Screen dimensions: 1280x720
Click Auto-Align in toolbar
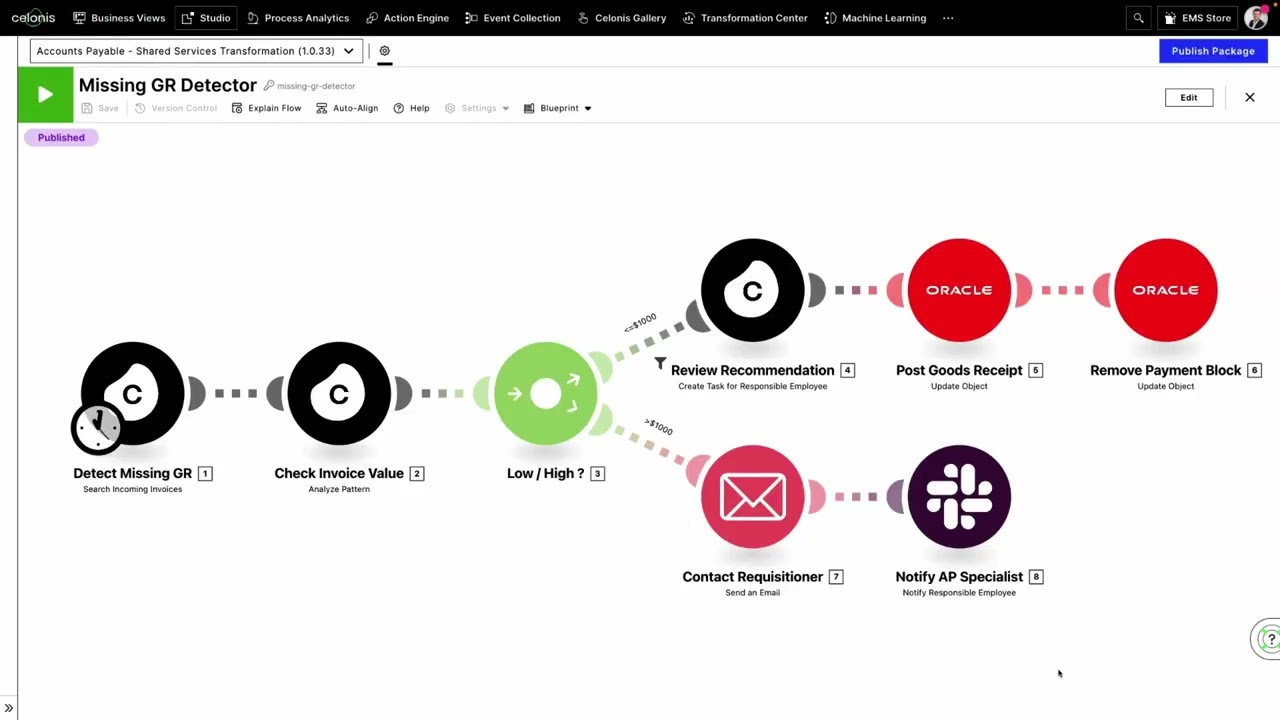click(x=347, y=108)
